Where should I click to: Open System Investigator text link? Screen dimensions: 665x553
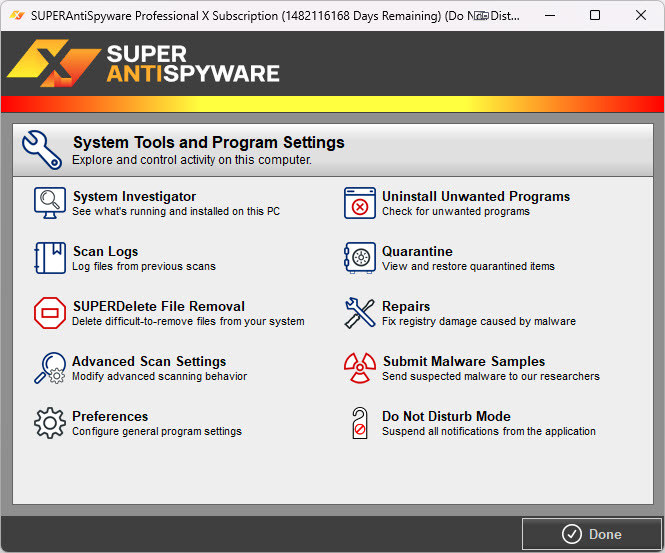[x=134, y=197]
